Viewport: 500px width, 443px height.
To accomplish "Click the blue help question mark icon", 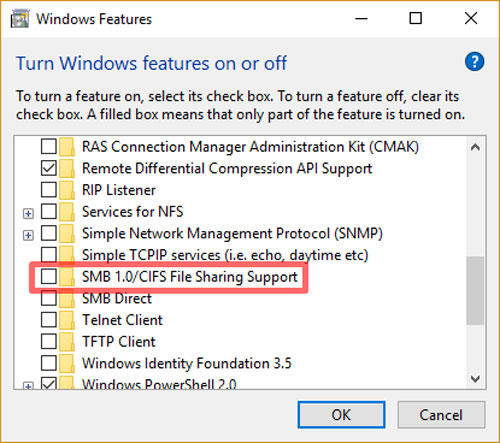I will [474, 62].
